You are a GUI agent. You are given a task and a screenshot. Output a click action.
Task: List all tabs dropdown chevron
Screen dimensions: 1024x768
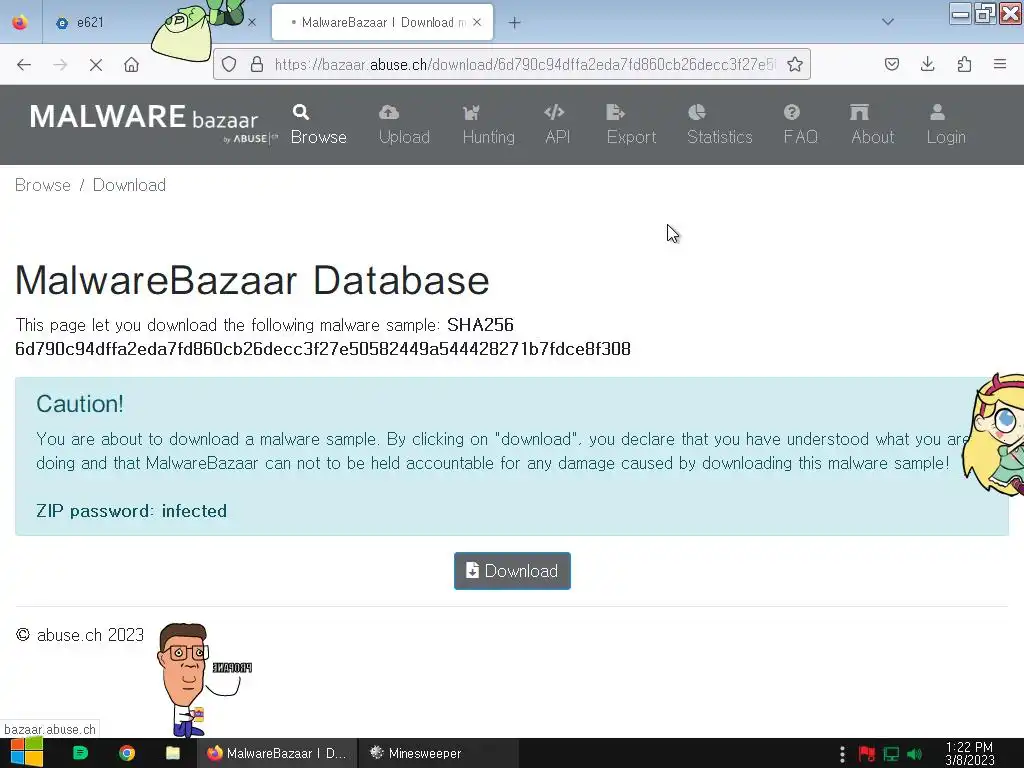888,22
